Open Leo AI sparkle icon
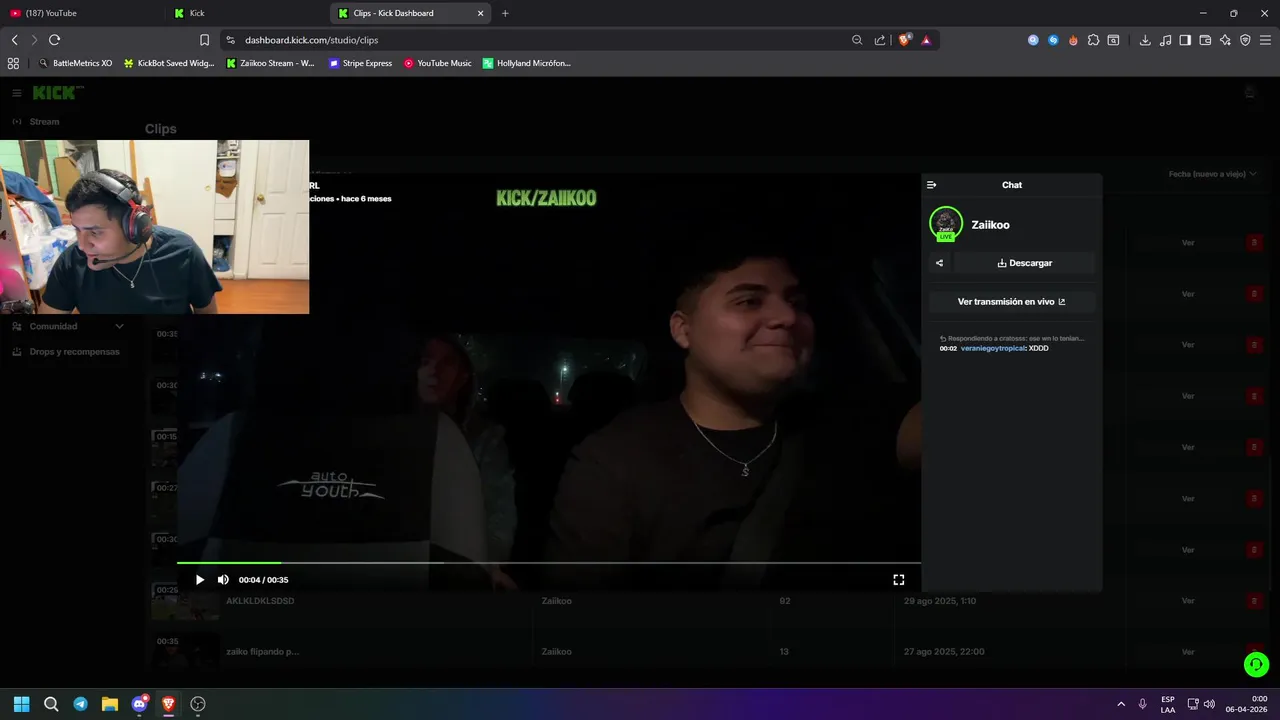The height and width of the screenshot is (720, 1280). pos(1225,40)
